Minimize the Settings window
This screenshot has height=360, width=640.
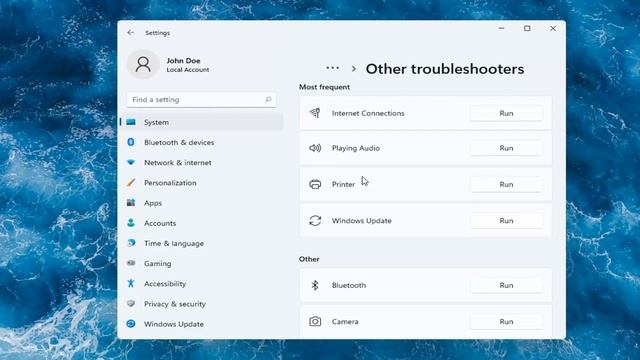click(x=501, y=28)
